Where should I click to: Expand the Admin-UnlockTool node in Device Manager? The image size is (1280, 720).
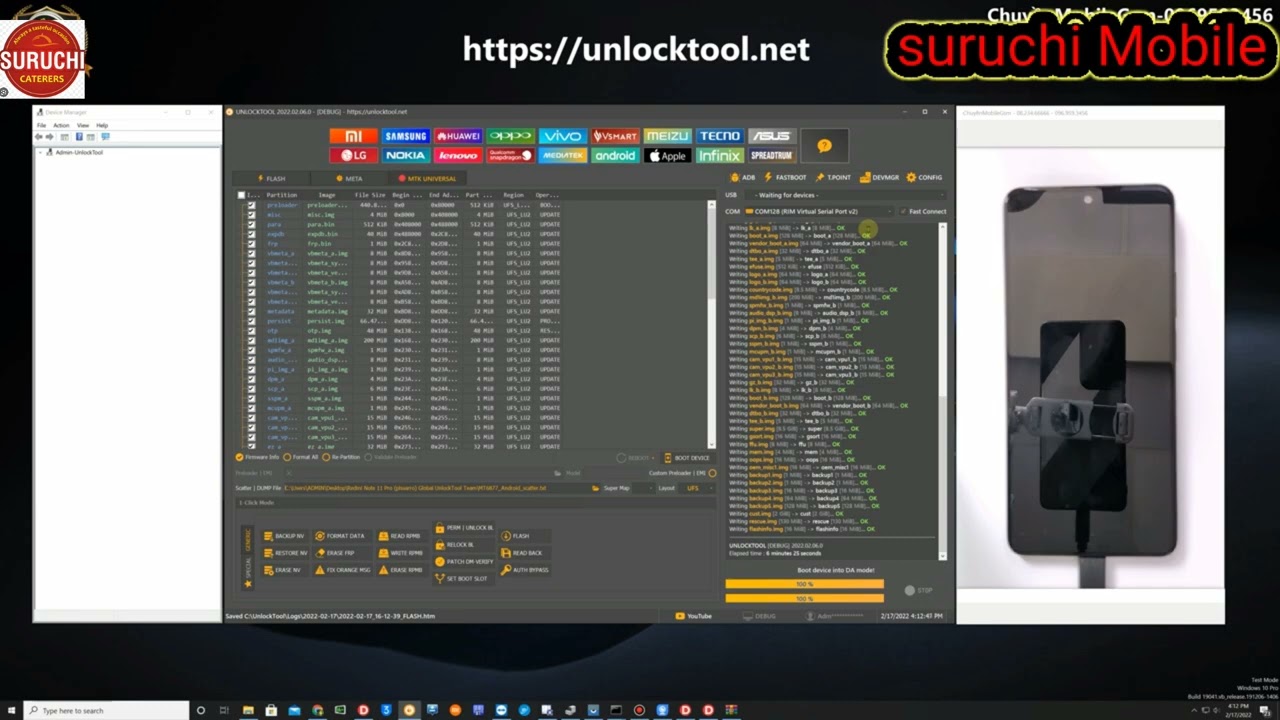point(42,152)
